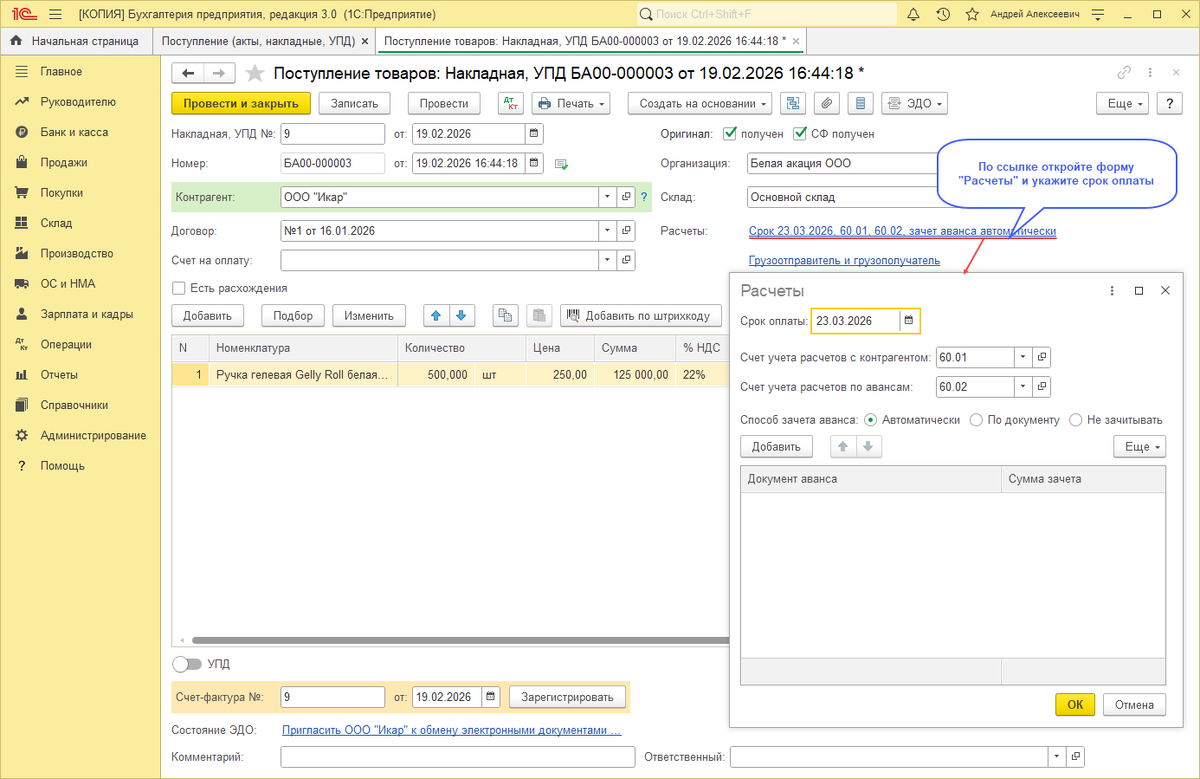Click the table horizontal scrollbar

click(460, 640)
